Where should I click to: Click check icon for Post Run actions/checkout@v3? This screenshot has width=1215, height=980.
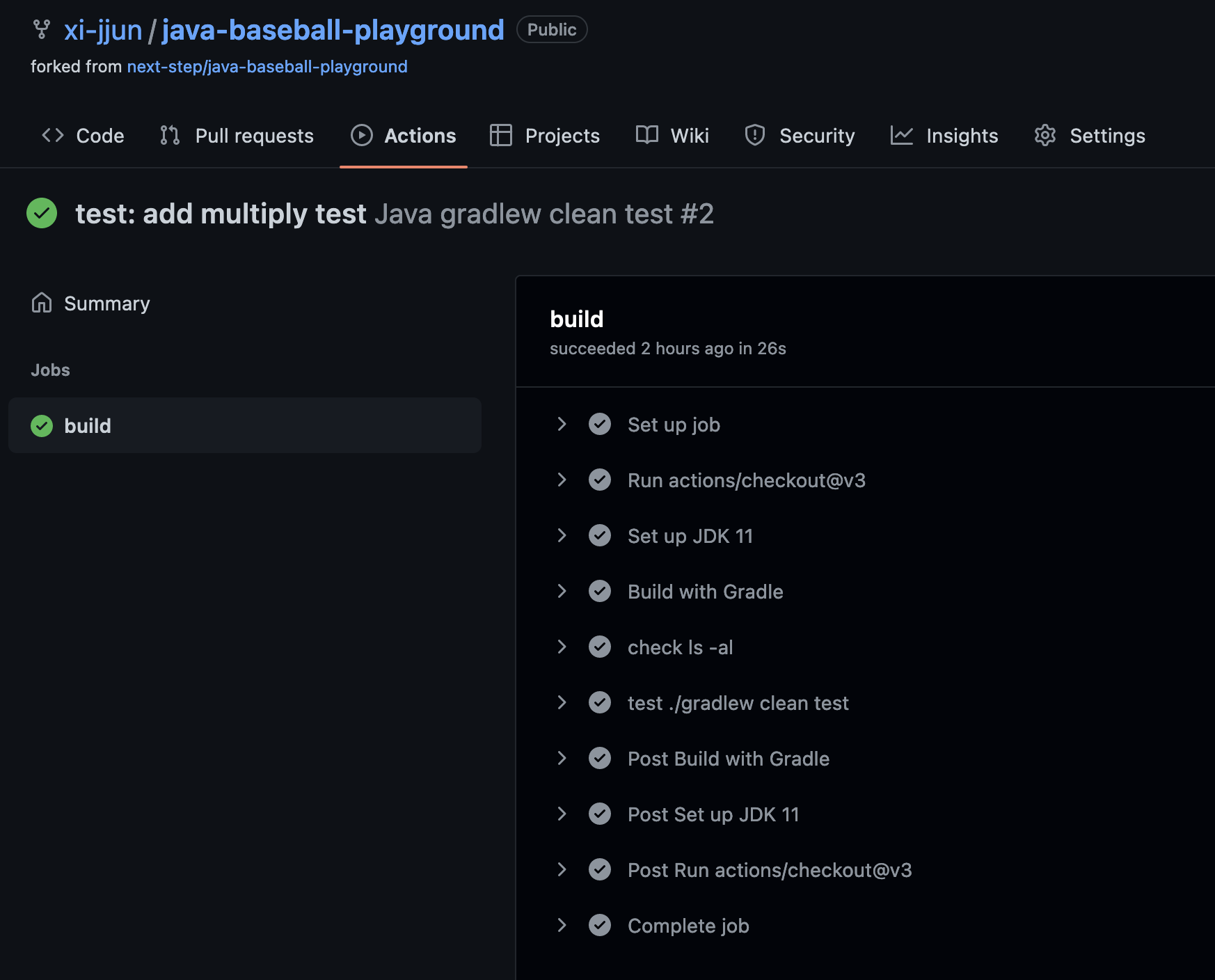point(600,869)
